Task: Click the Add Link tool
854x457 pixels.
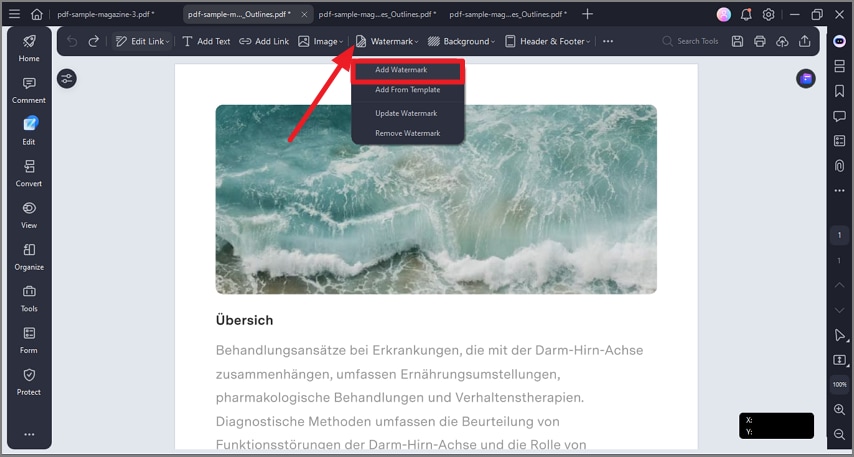Action: [x=264, y=41]
